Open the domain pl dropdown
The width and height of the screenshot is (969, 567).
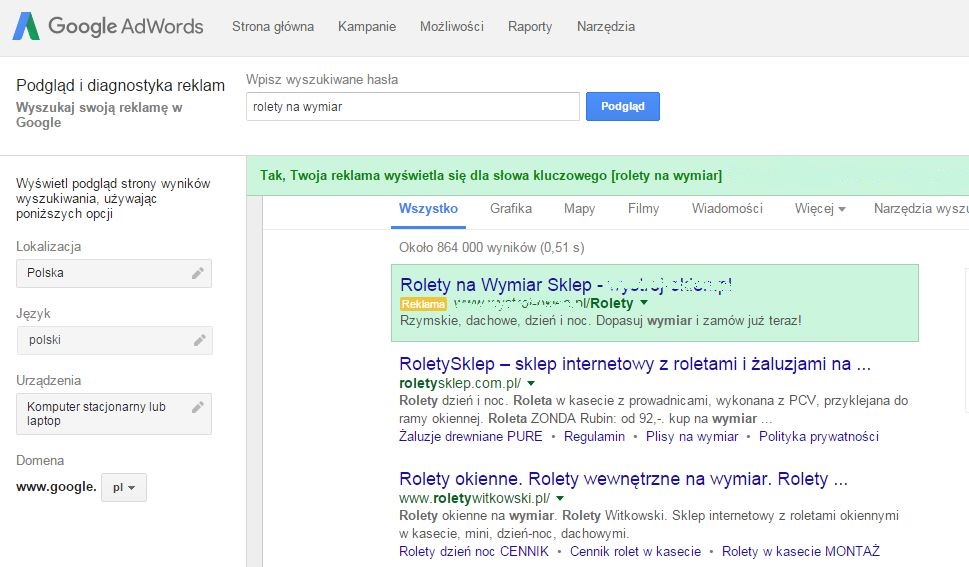point(124,487)
